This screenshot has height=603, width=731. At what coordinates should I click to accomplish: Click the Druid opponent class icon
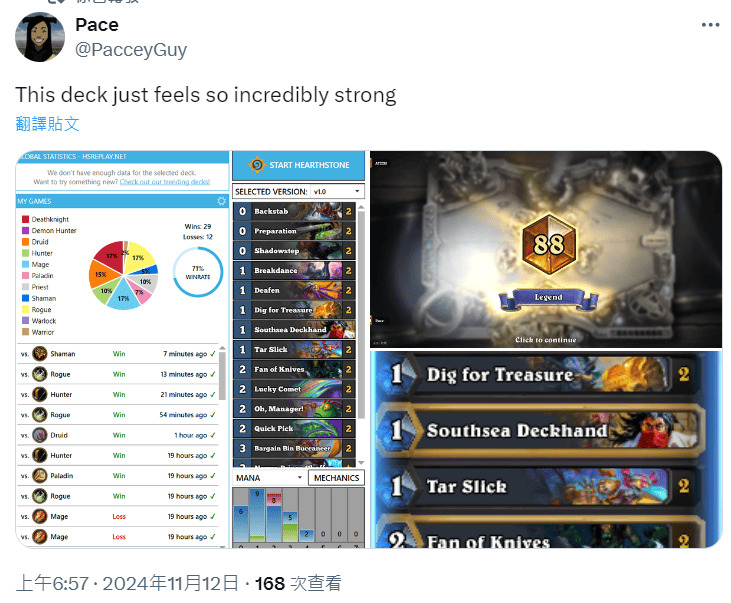tap(40, 435)
